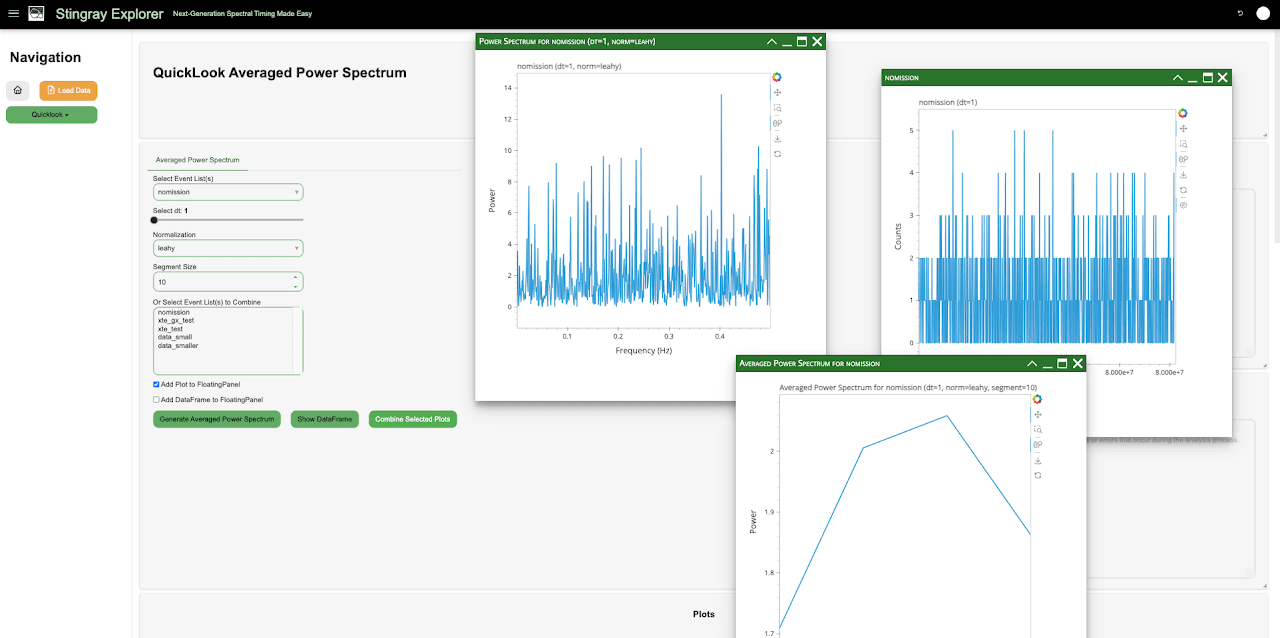This screenshot has width=1280, height=638.
Task: Expand the Quicklook navigation dropdown
Action: click(x=51, y=115)
